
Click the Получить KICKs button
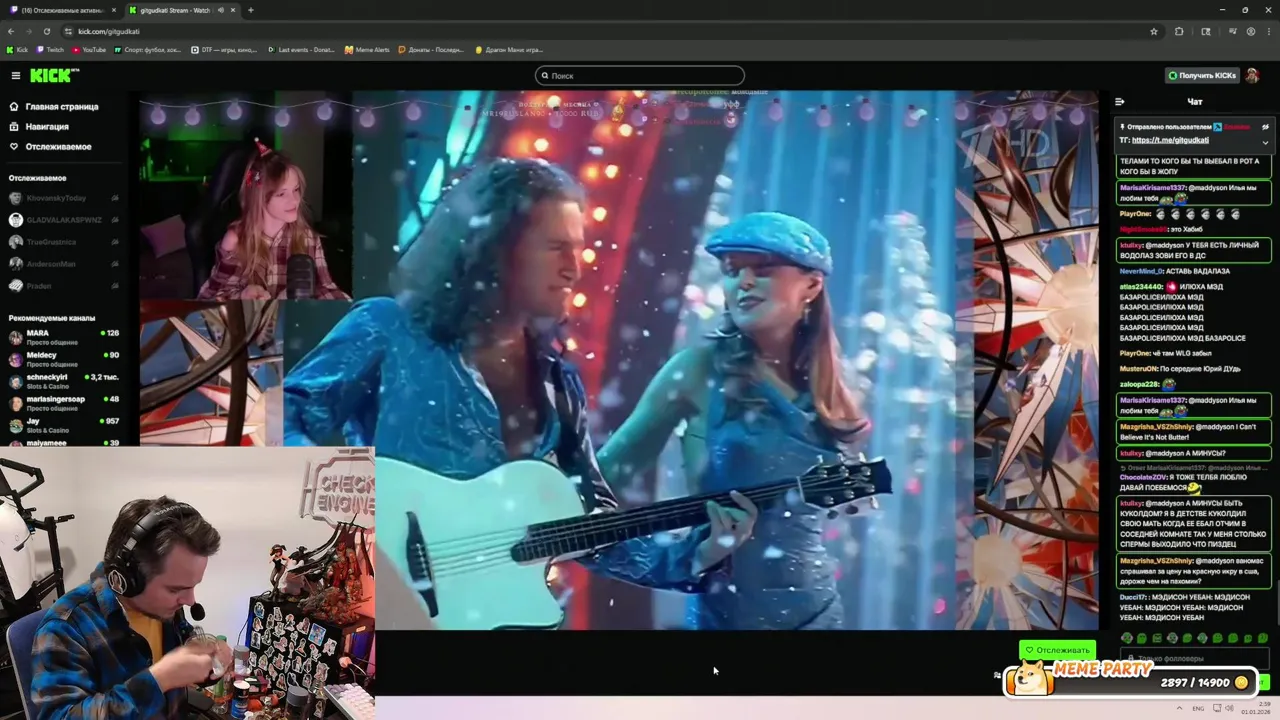(1201, 75)
